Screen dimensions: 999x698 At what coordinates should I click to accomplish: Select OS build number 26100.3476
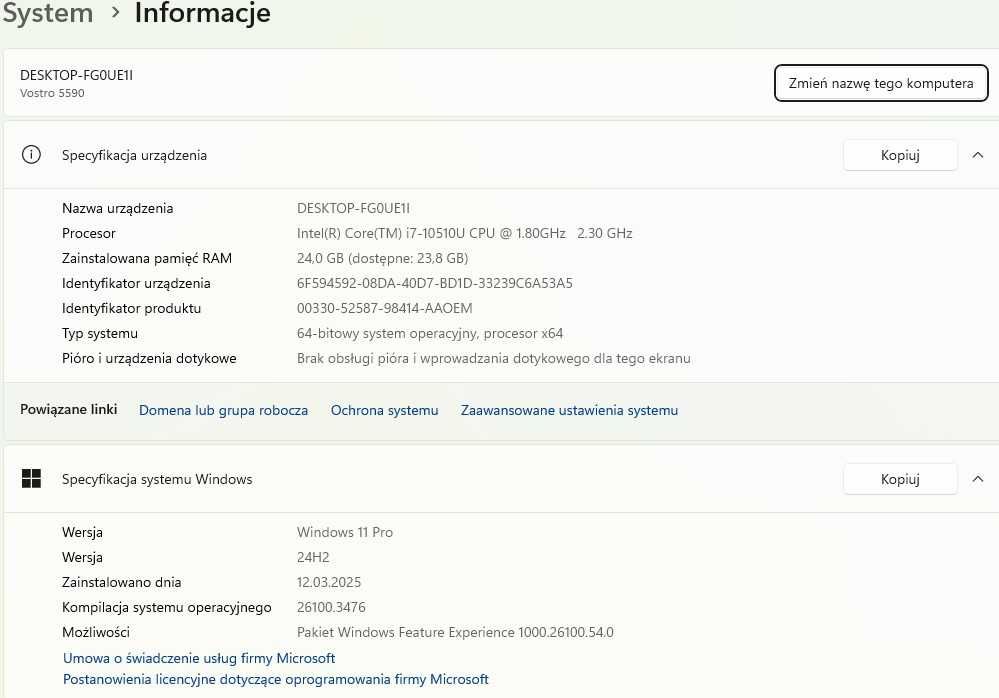point(331,607)
